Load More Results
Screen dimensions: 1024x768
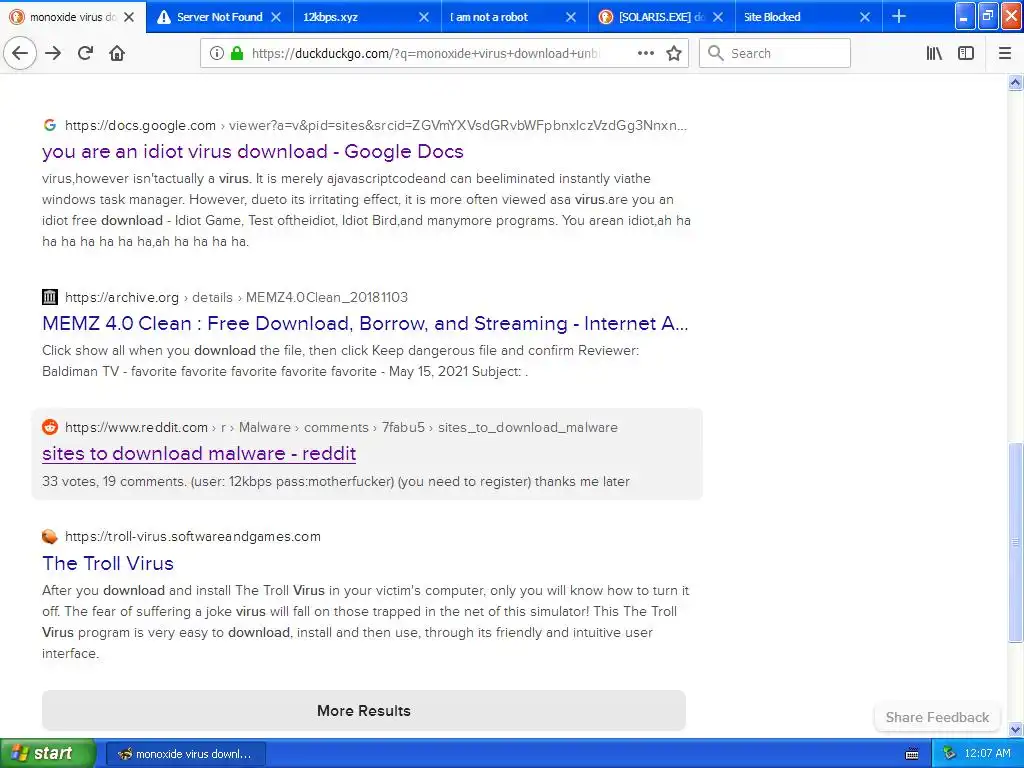coord(364,711)
